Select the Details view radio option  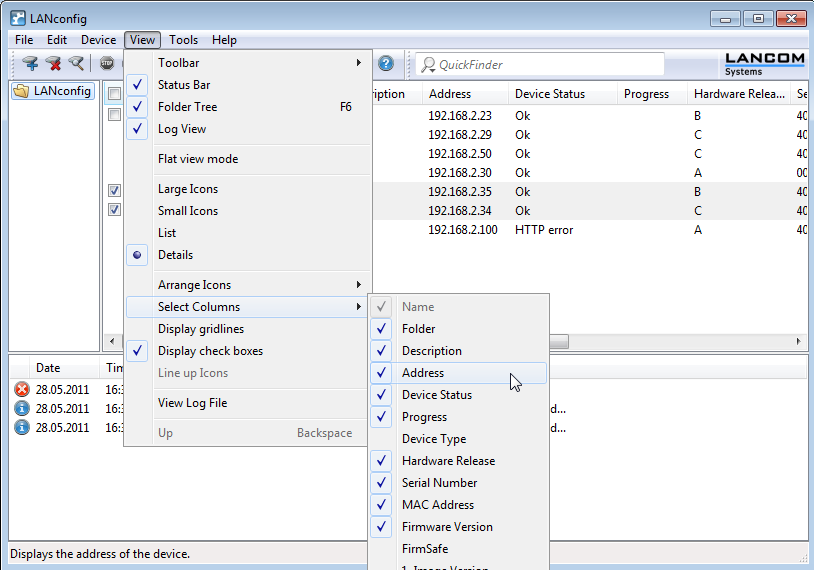(x=175, y=255)
